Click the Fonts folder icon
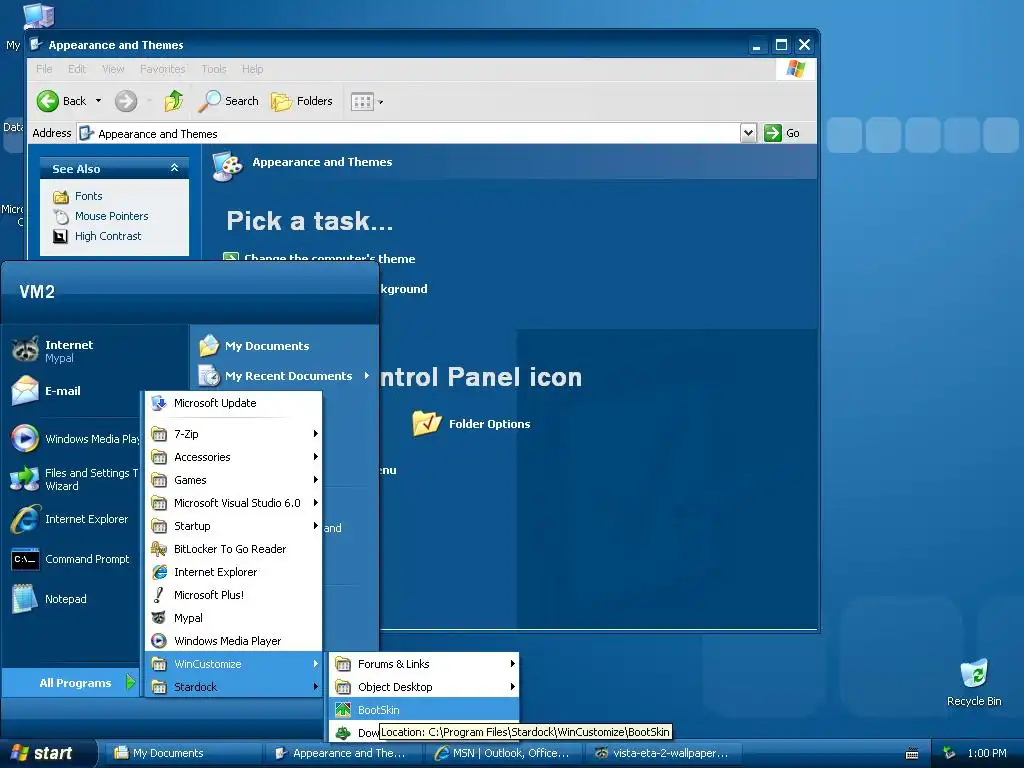This screenshot has width=1024, height=768. click(61, 197)
